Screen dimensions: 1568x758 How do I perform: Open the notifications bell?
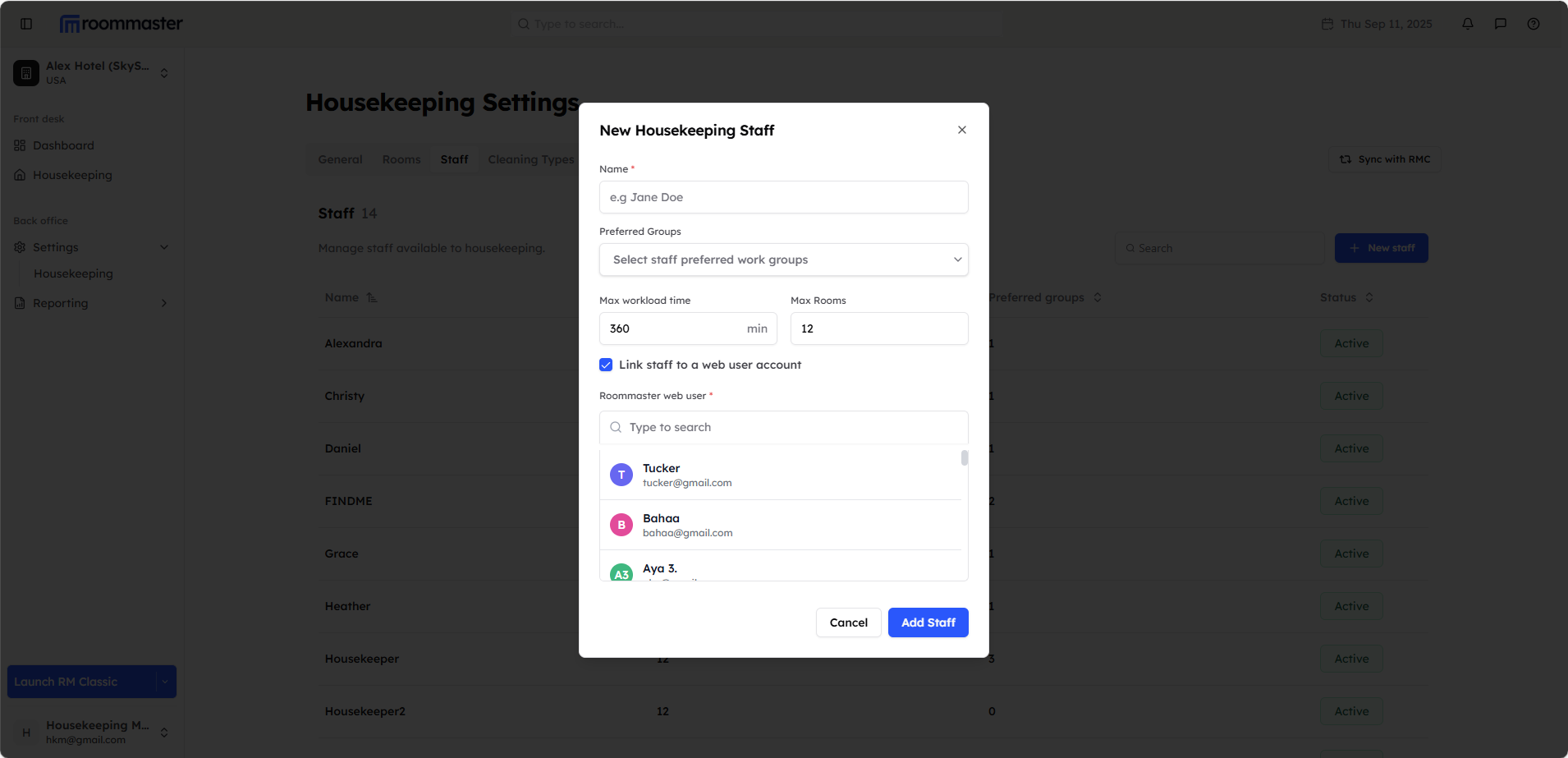pyautogui.click(x=1467, y=24)
